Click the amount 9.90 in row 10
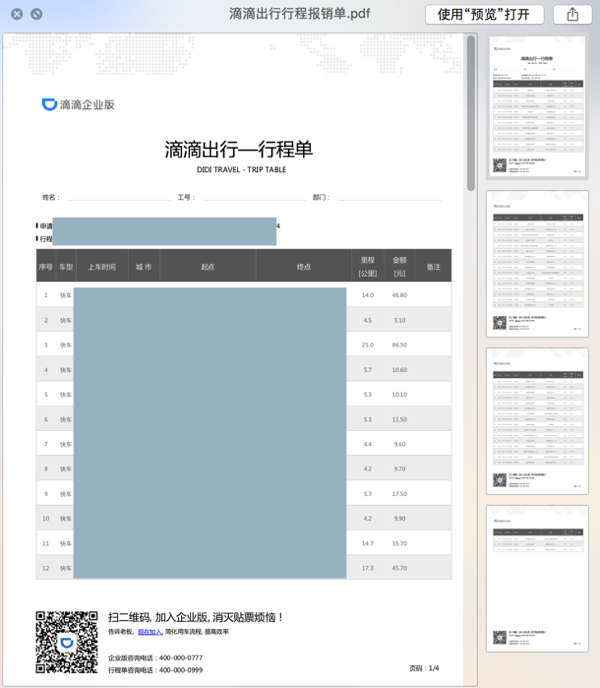This screenshot has height=688, width=600. [x=399, y=518]
